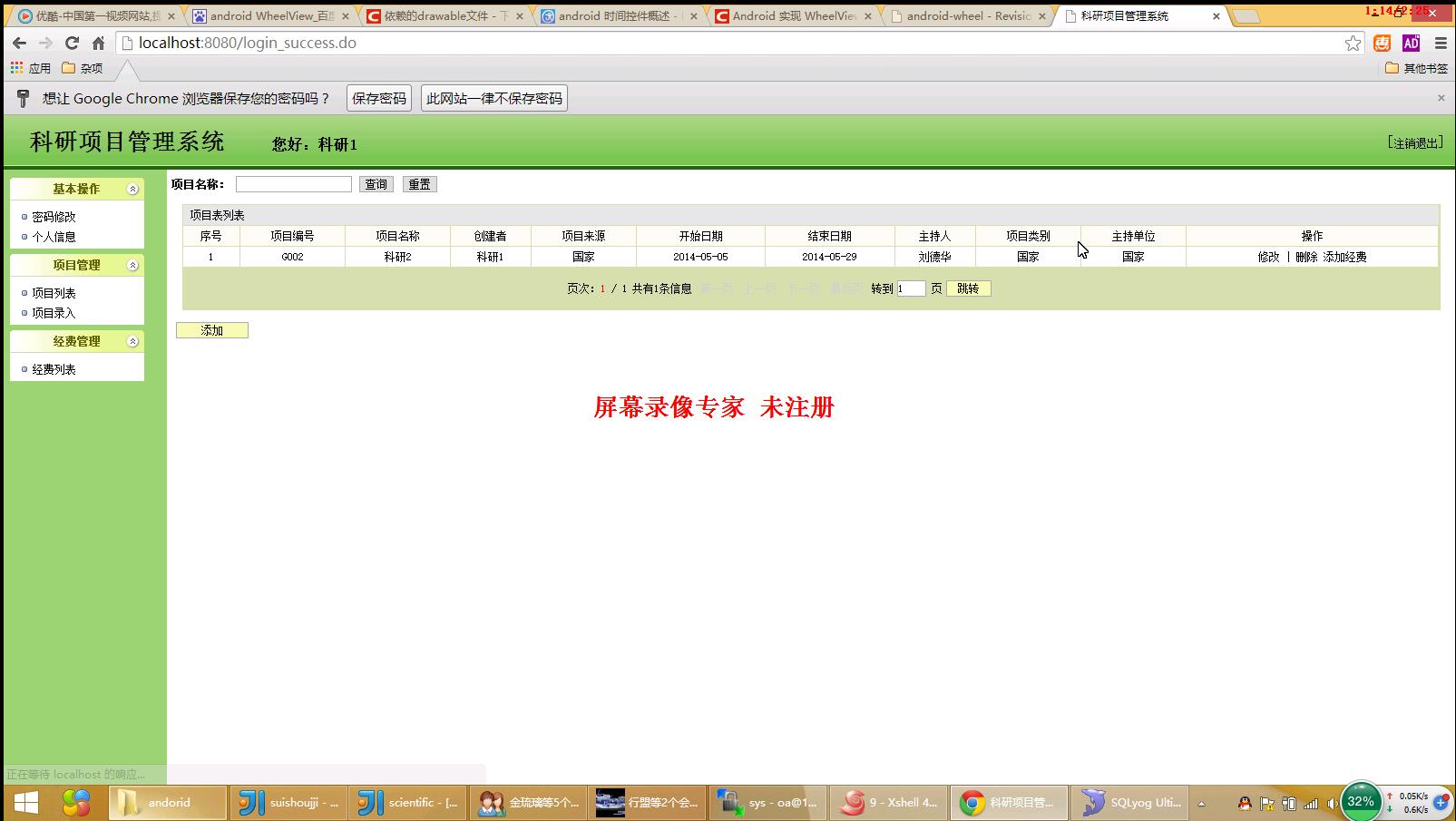Click the 跳转 jump button

coord(968,288)
